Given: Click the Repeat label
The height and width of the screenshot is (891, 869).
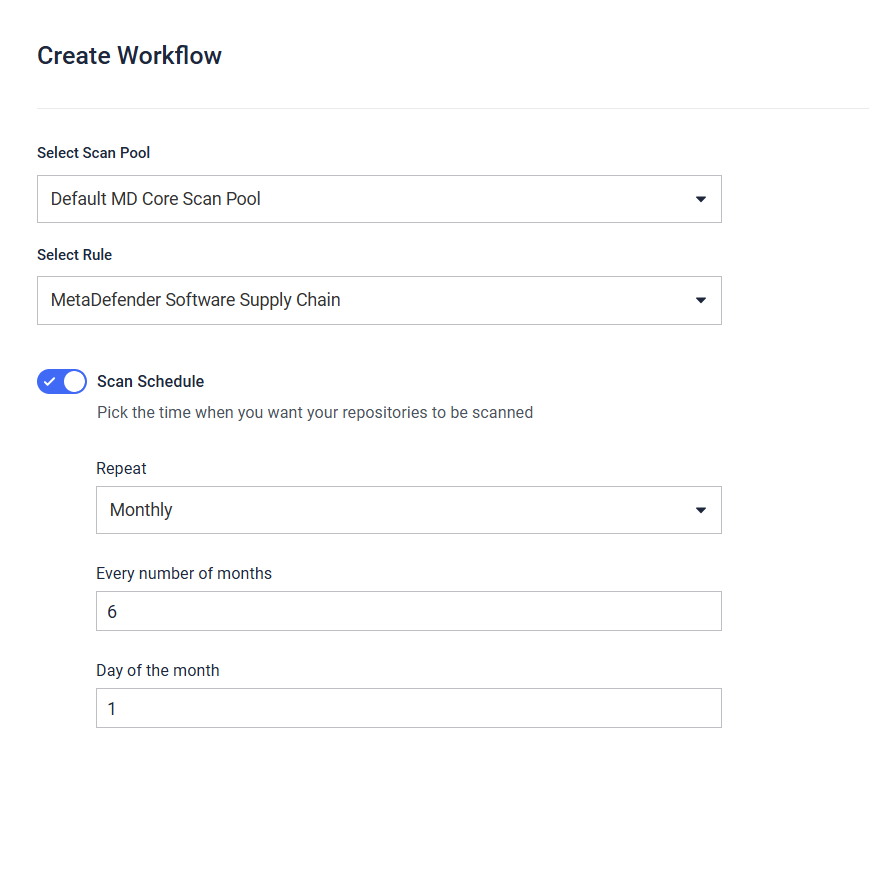Looking at the screenshot, I should (121, 468).
